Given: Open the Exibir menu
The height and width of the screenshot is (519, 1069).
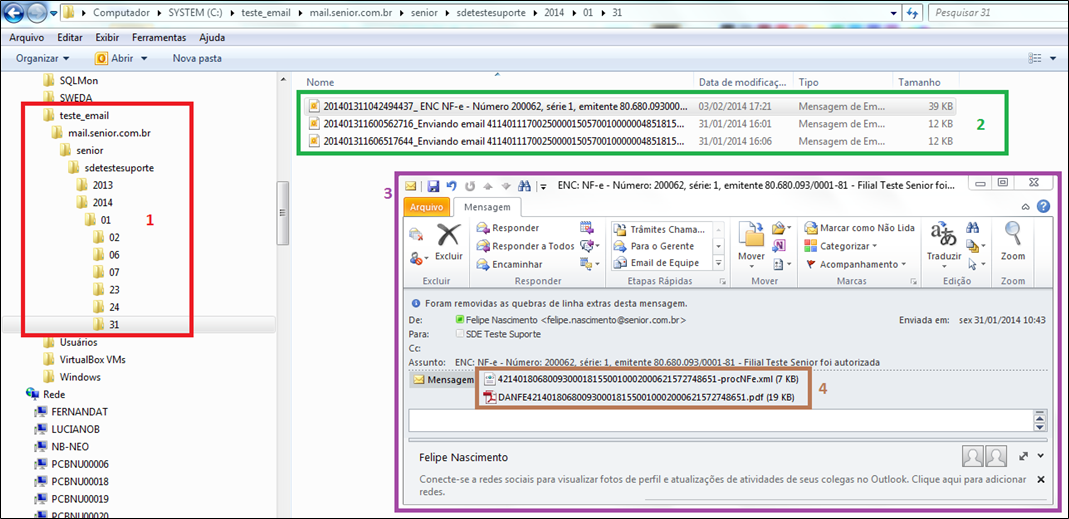Looking at the screenshot, I should click(107, 38).
